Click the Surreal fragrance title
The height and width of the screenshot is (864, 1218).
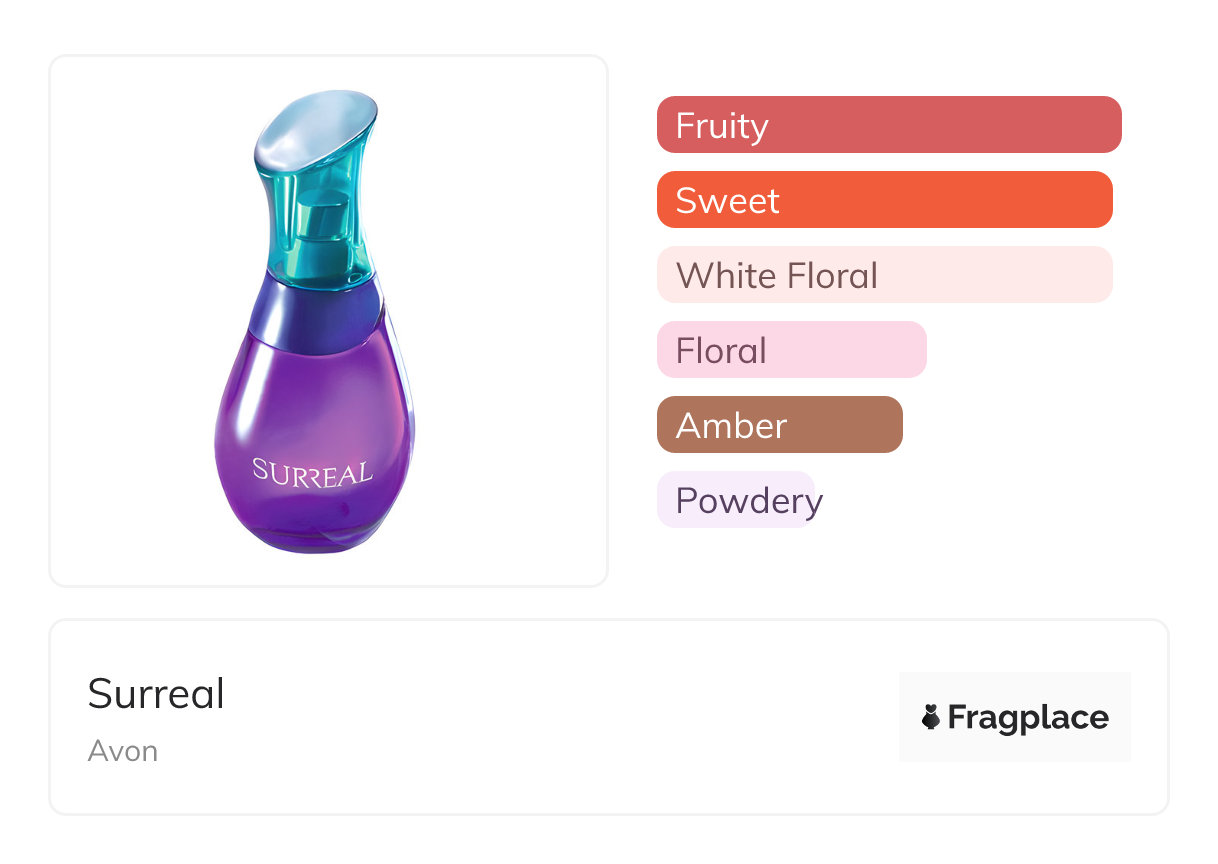pyautogui.click(x=157, y=693)
